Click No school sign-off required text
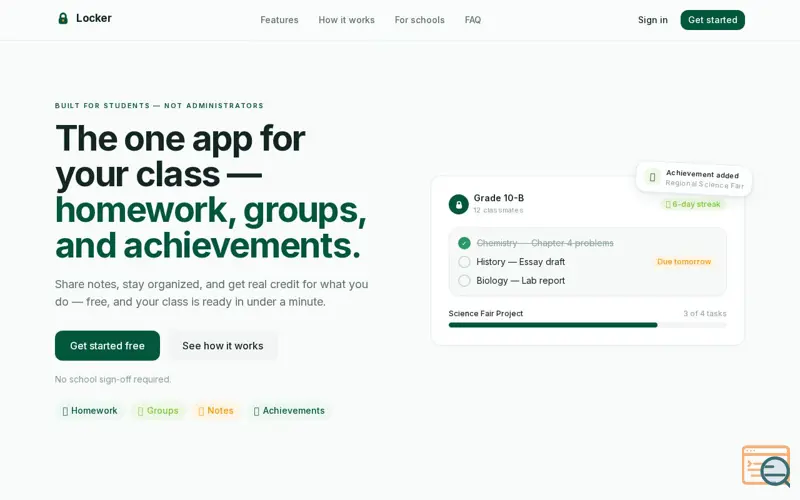The image size is (800, 500). (113, 379)
